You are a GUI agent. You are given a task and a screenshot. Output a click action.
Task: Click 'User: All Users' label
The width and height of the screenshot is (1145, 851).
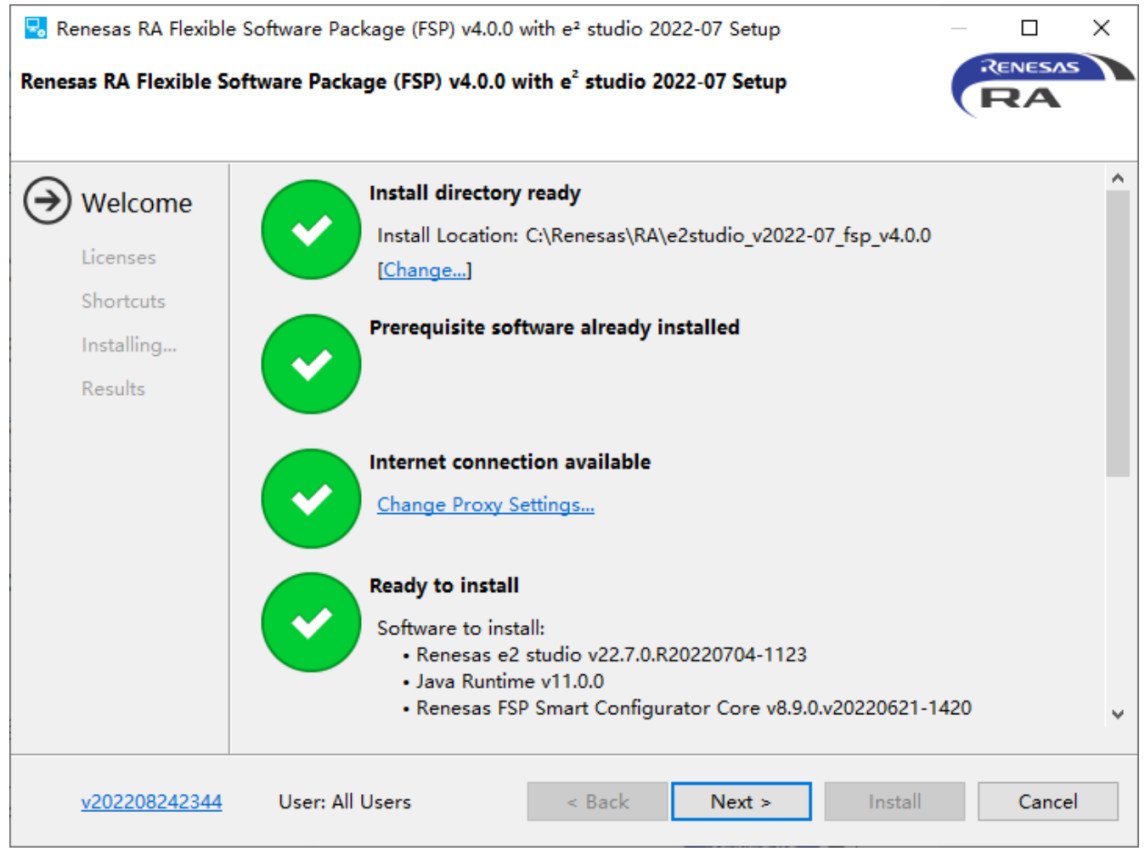[345, 802]
